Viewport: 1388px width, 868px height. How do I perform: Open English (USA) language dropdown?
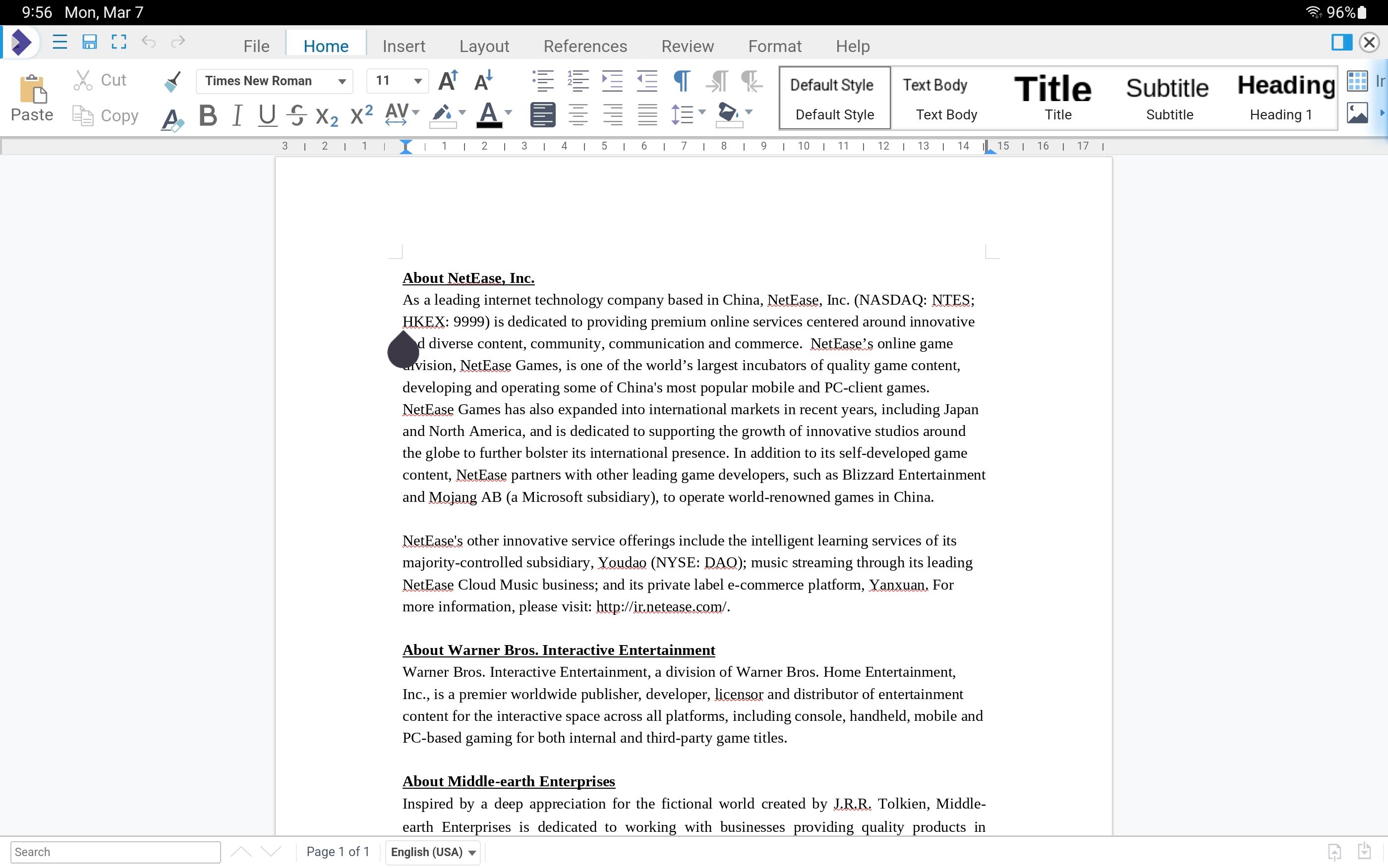click(x=433, y=852)
